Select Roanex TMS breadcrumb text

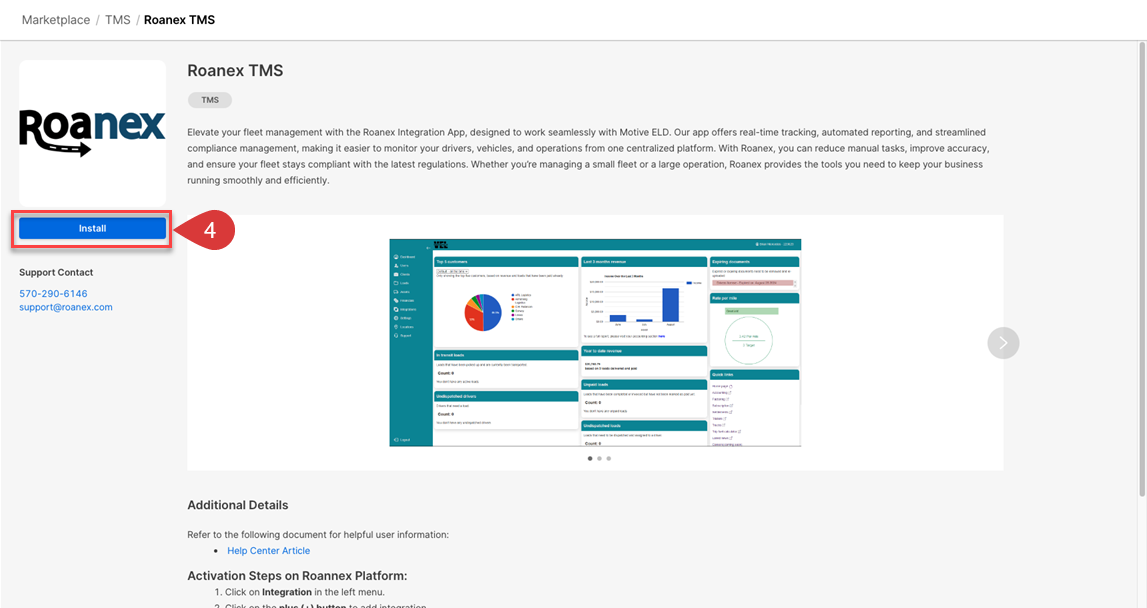pos(179,20)
